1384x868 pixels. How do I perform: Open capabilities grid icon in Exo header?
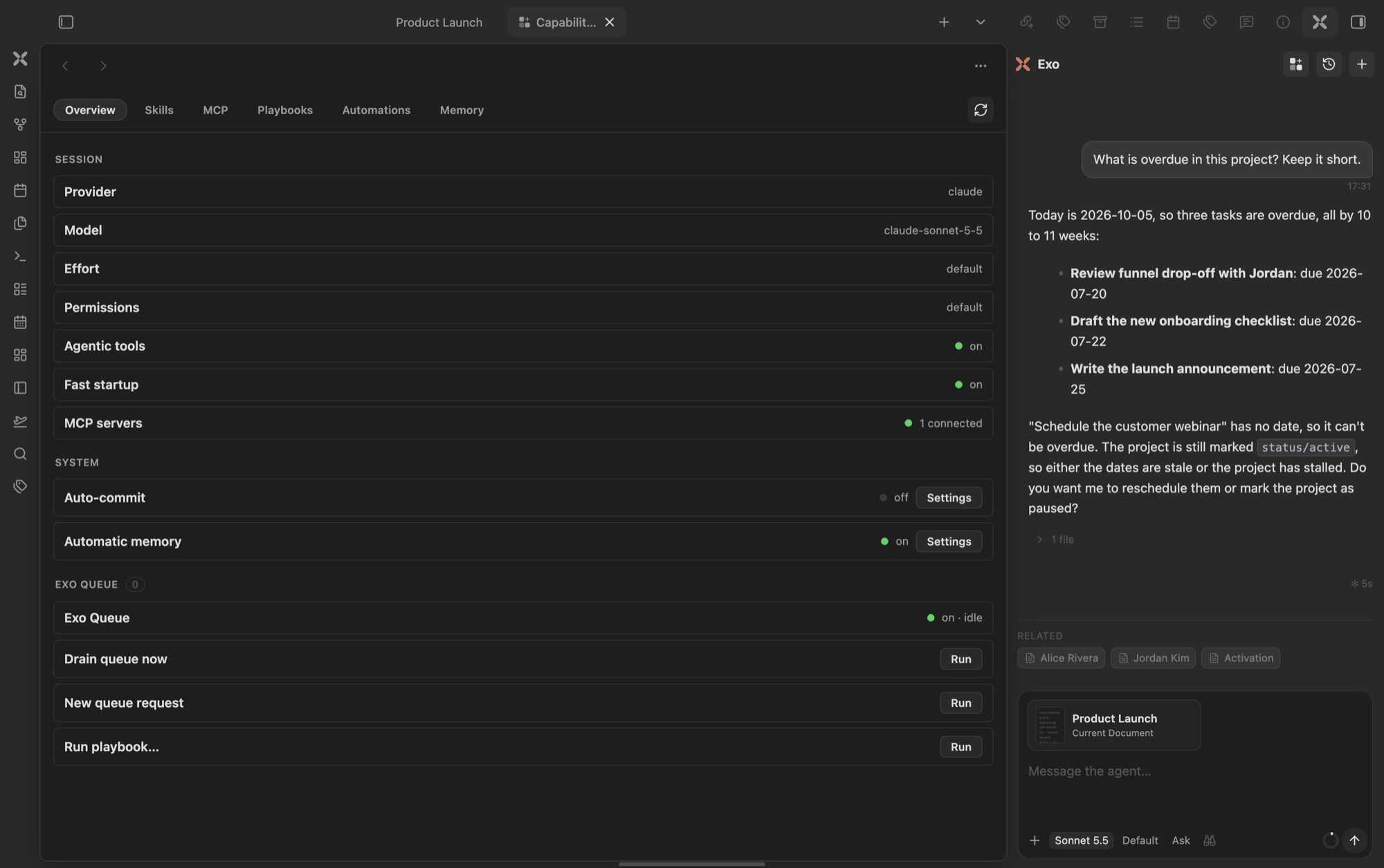(x=1296, y=64)
